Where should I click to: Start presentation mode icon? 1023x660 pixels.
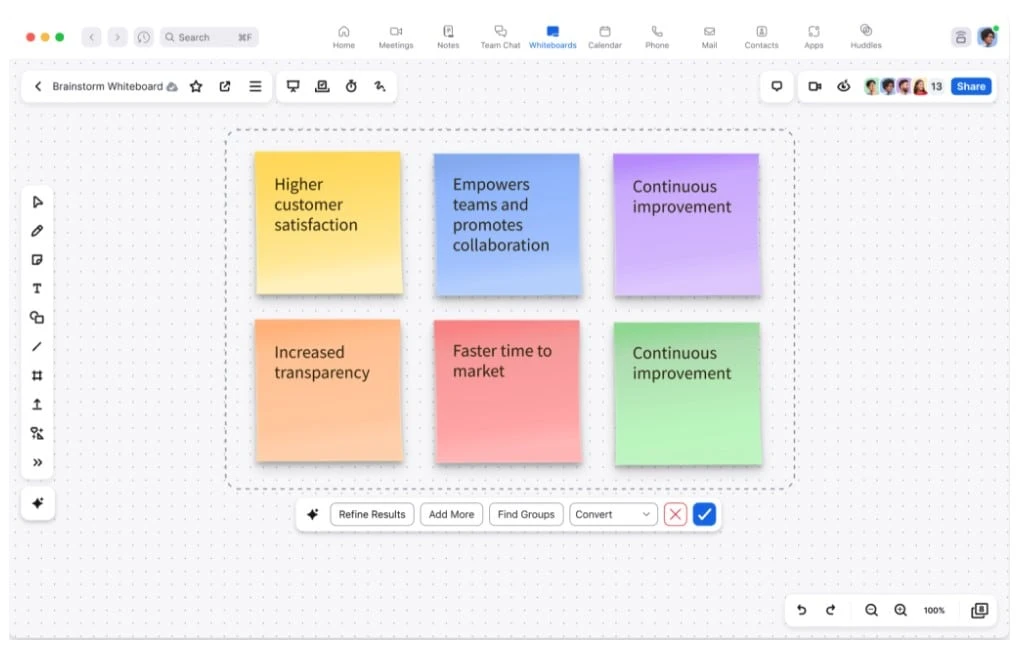293,86
